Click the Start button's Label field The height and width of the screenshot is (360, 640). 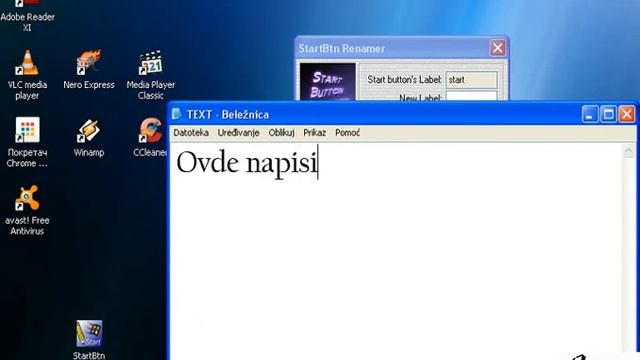point(471,80)
